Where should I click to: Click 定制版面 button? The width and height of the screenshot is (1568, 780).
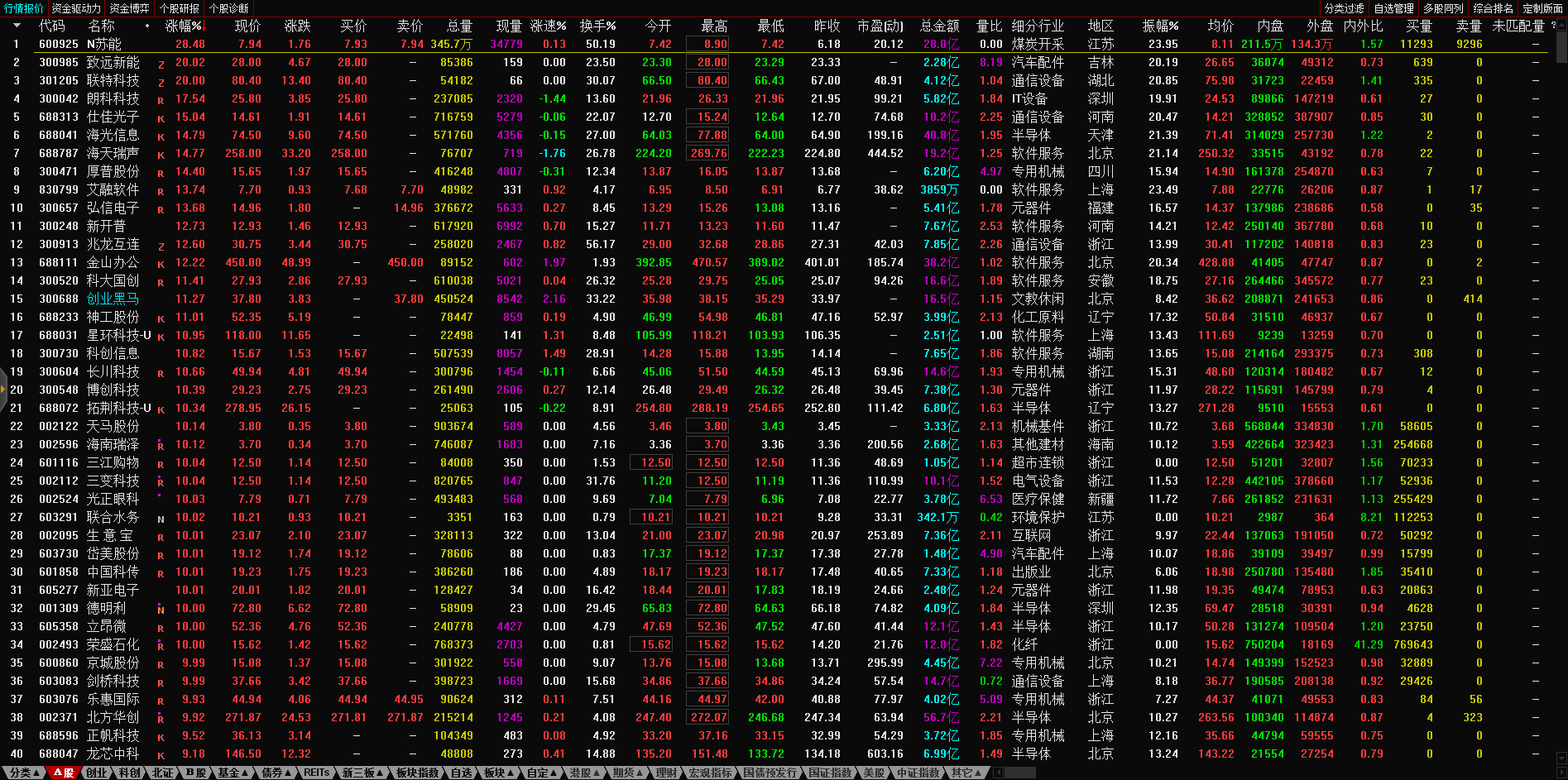click(x=1542, y=8)
